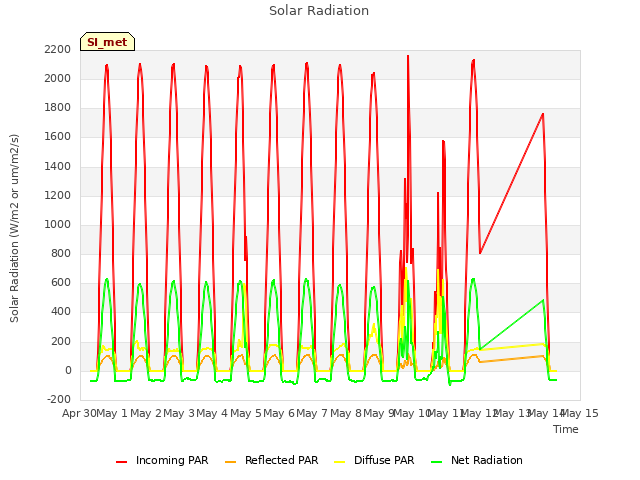Click the May 10 Incoming PAR spike peak

tap(408, 56)
